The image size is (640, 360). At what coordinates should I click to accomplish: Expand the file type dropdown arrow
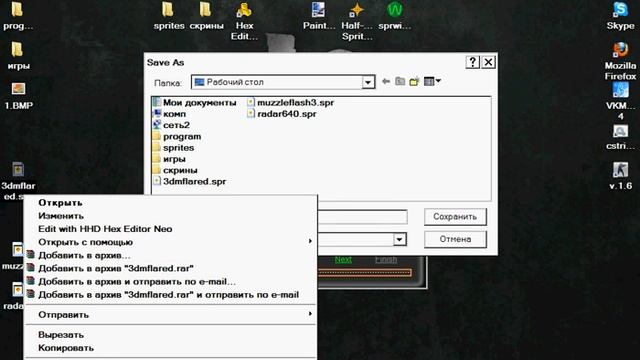click(x=400, y=239)
